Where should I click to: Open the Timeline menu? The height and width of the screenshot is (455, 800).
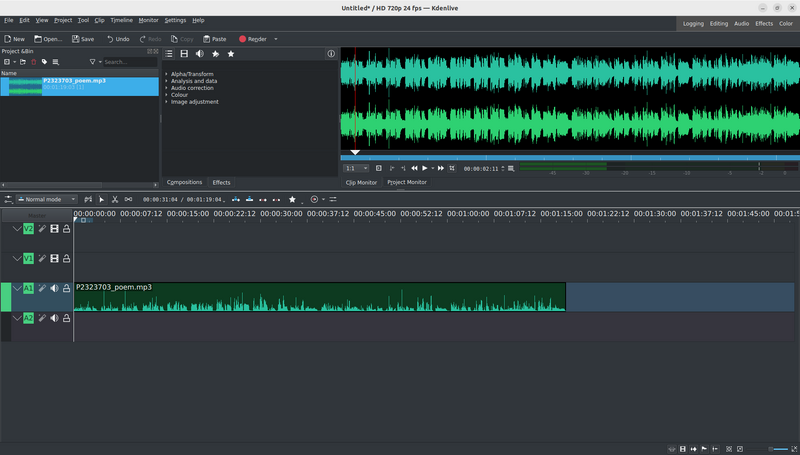(x=121, y=20)
